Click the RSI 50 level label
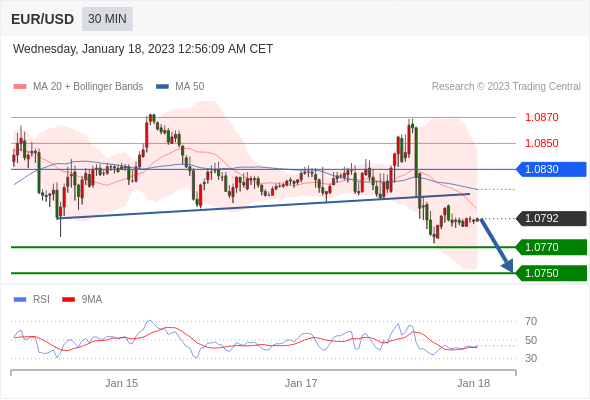 [x=531, y=340]
